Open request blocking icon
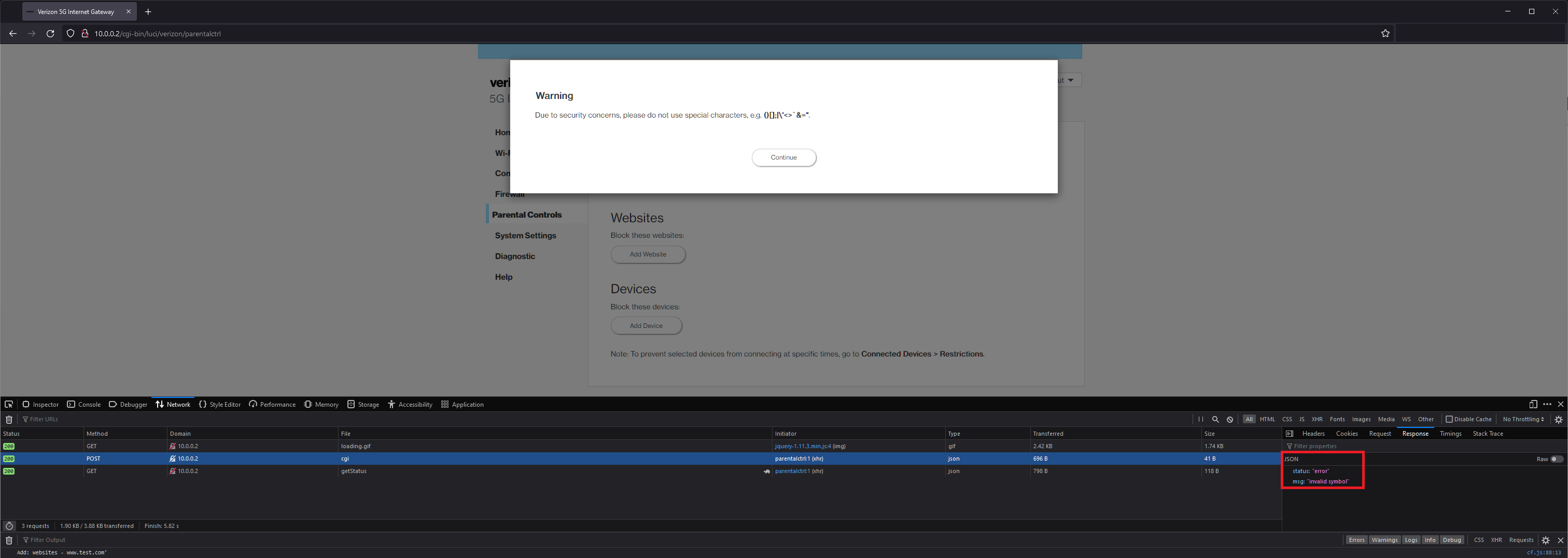 [1229, 419]
